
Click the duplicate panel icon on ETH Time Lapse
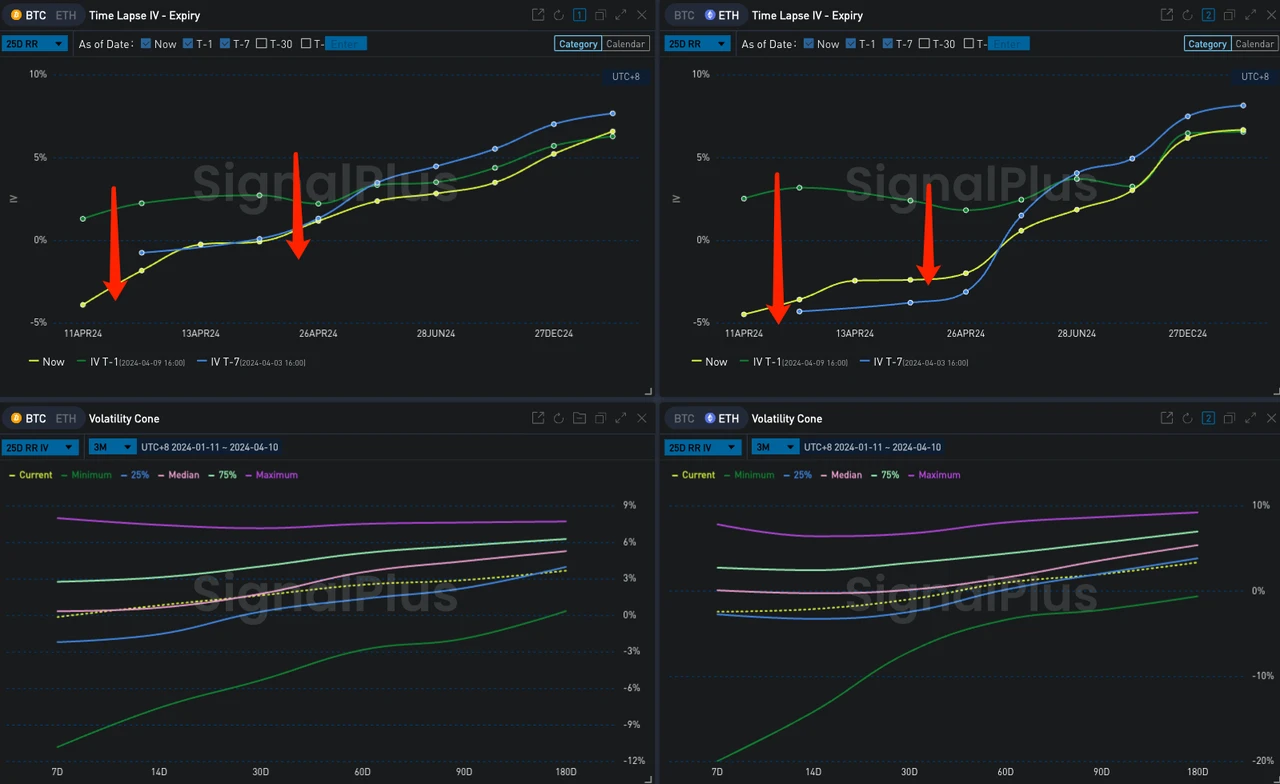[1229, 15]
